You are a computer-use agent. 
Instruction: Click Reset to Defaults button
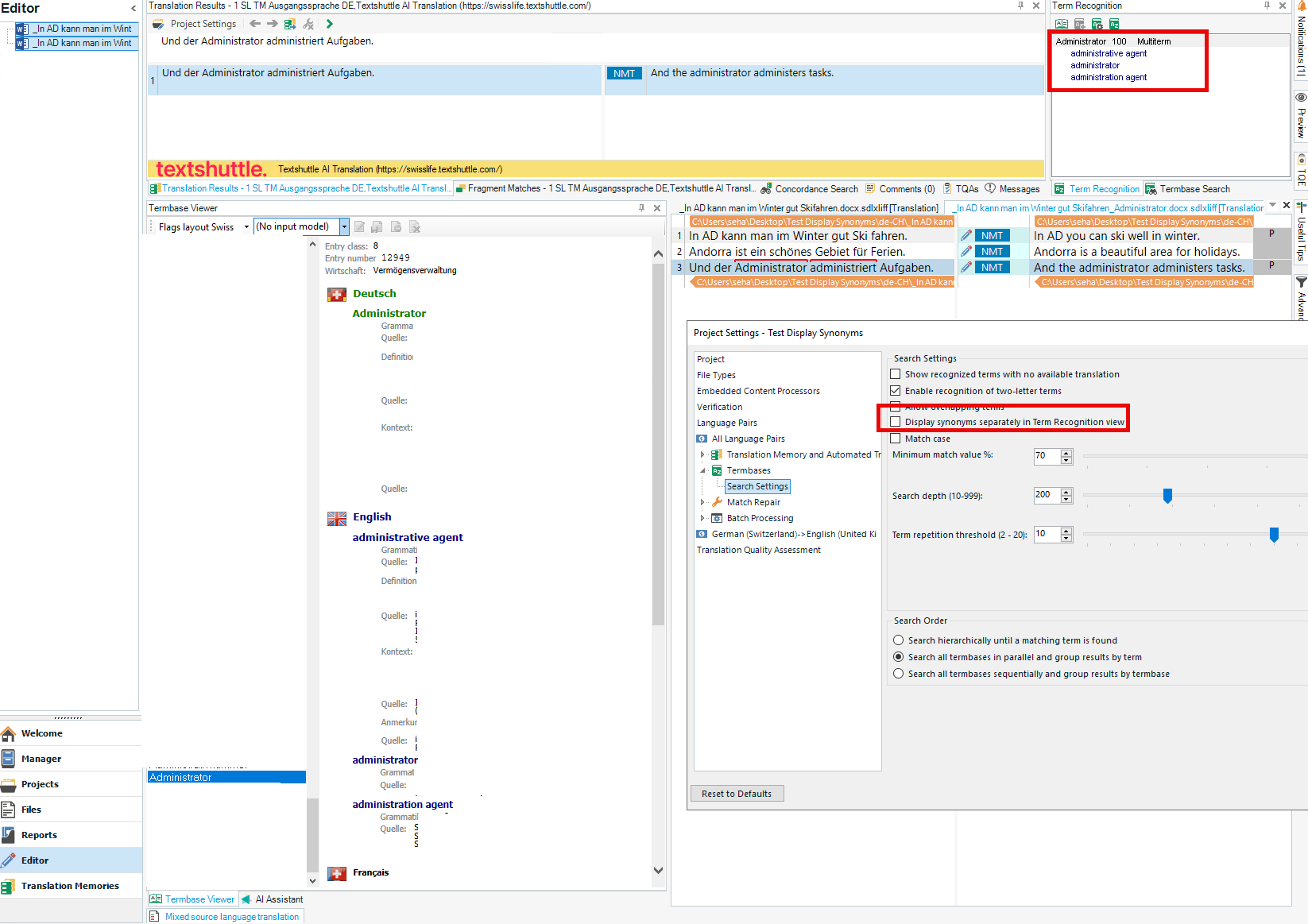click(737, 794)
